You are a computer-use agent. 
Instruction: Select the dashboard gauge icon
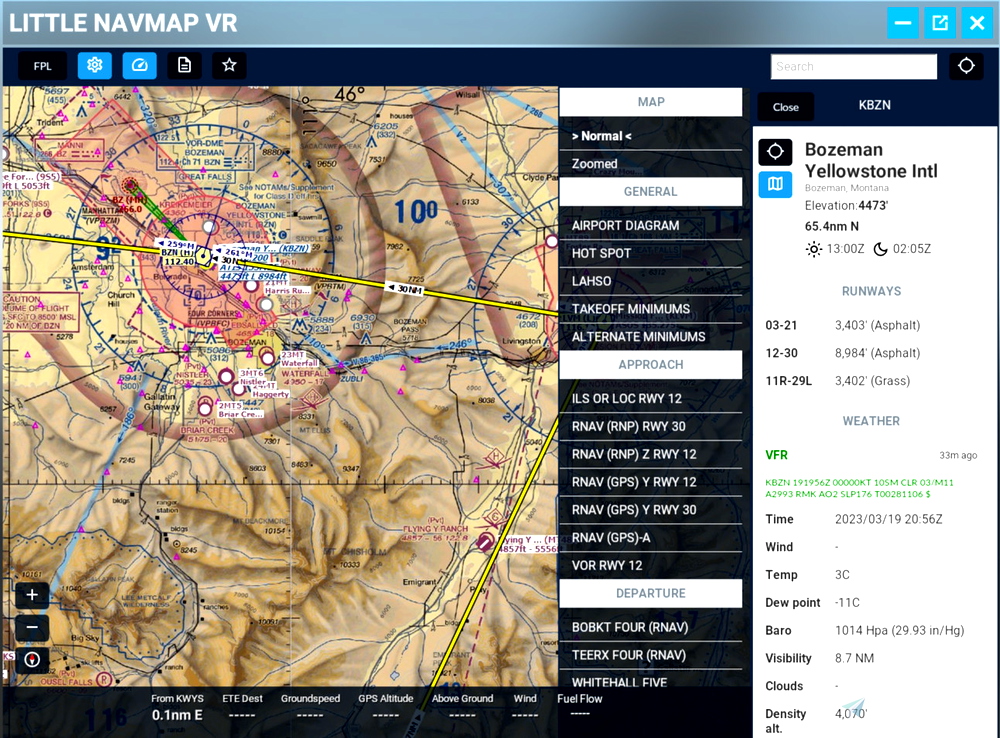[x=139, y=65]
